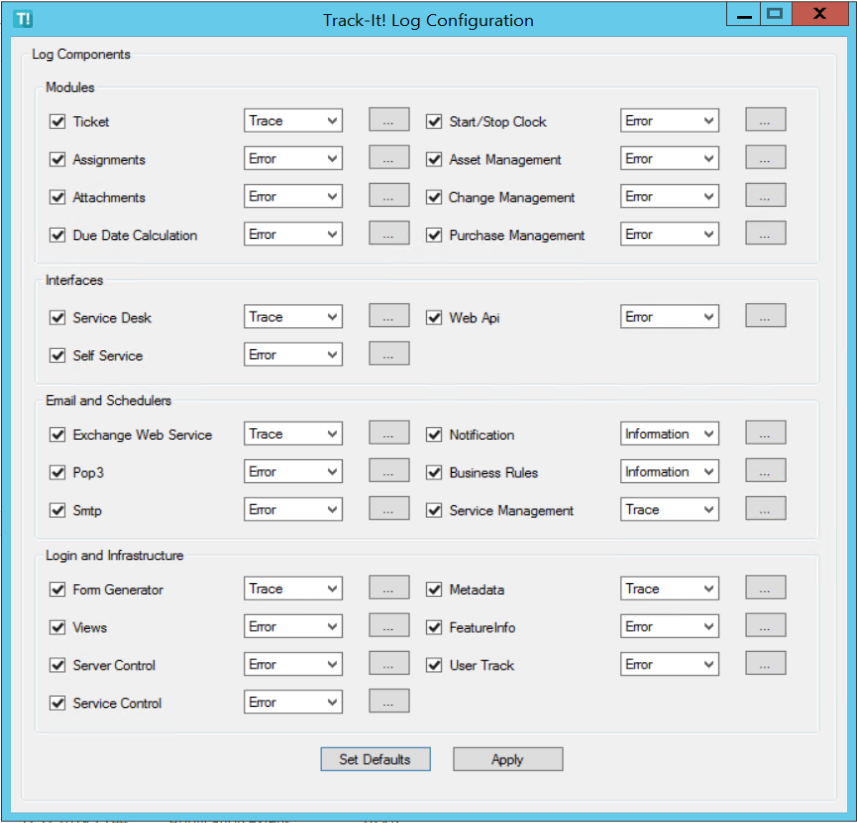The height and width of the screenshot is (823, 857).
Task: Click ellipsis button for Pop3
Action: click(389, 470)
